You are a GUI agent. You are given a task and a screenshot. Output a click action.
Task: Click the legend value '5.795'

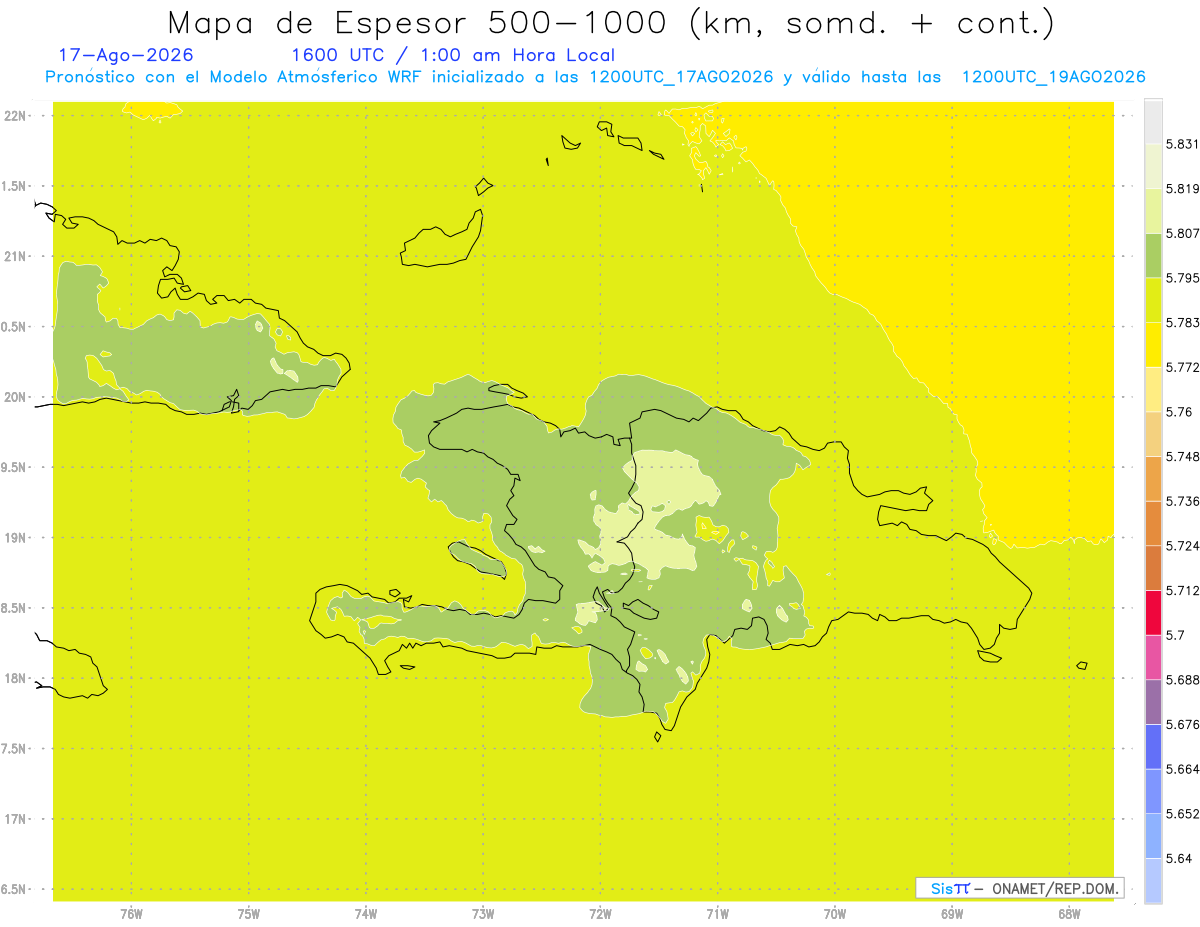(x=1183, y=278)
